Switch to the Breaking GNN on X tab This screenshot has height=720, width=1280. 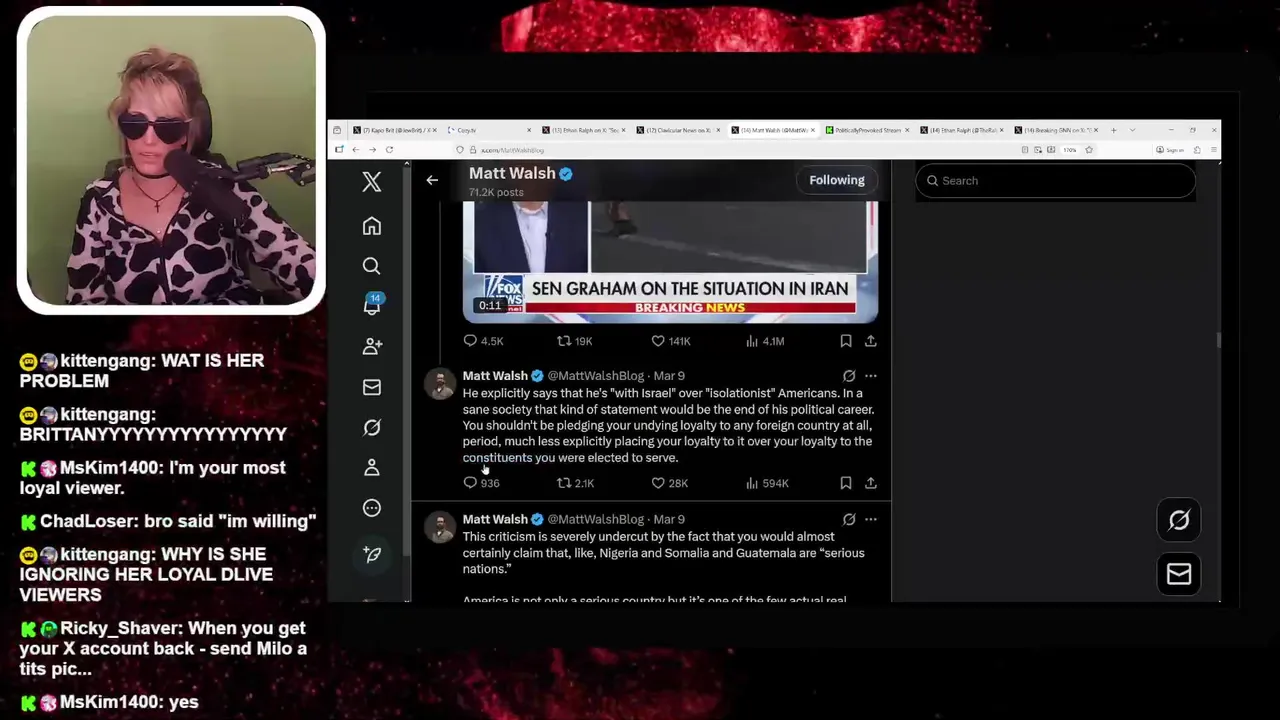pos(1056,130)
